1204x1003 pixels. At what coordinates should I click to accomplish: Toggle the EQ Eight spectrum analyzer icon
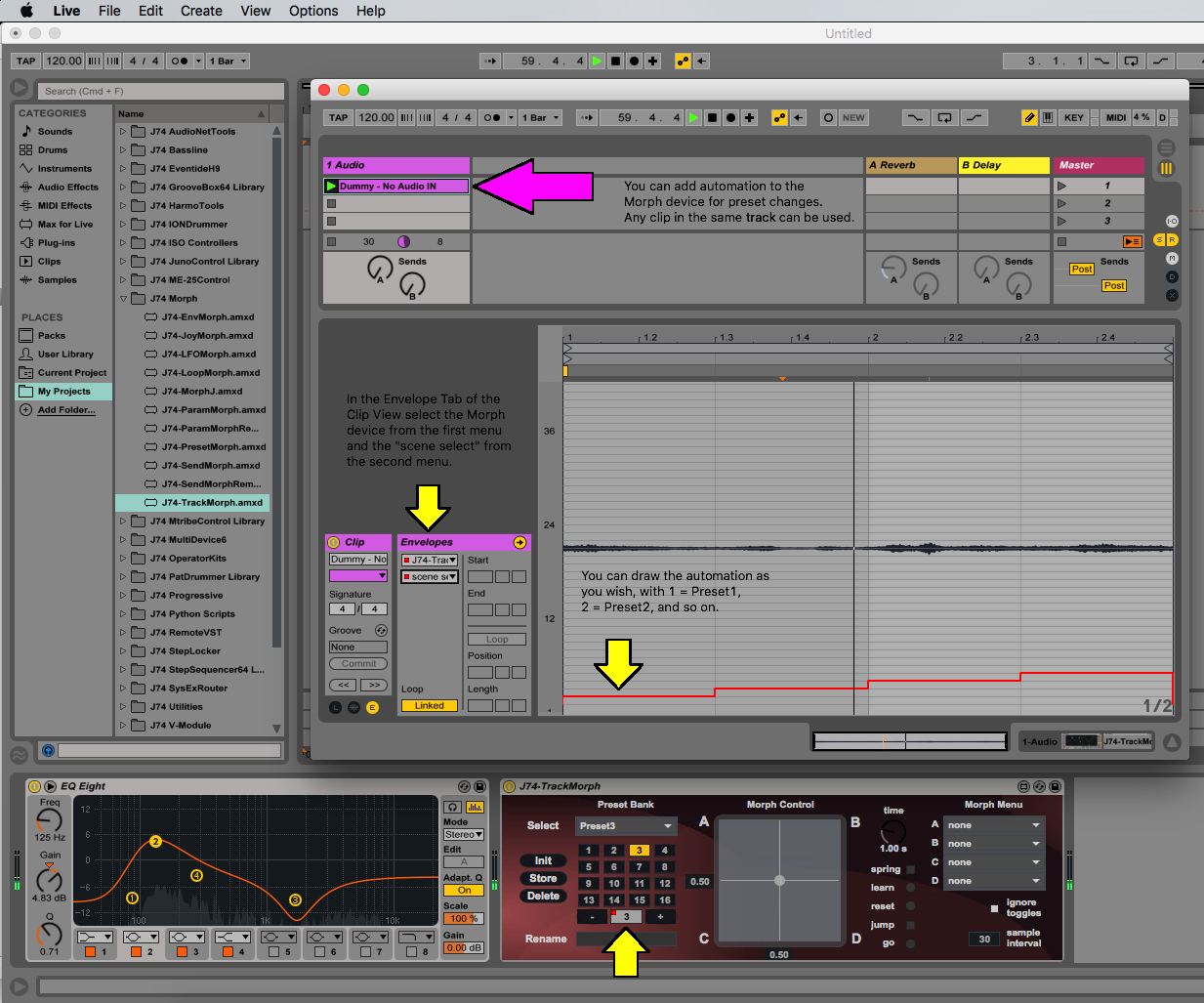(475, 807)
